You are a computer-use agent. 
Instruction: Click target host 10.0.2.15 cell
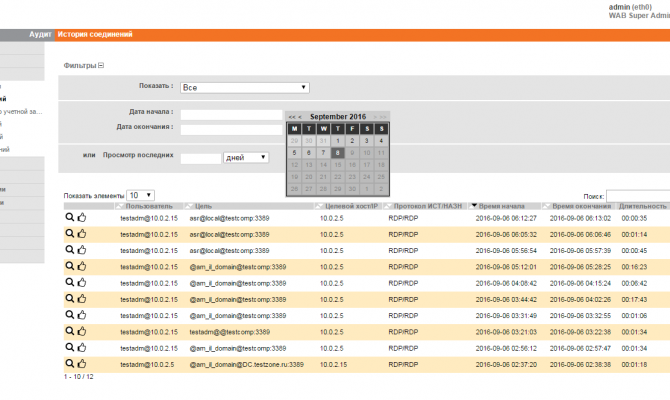click(333, 365)
